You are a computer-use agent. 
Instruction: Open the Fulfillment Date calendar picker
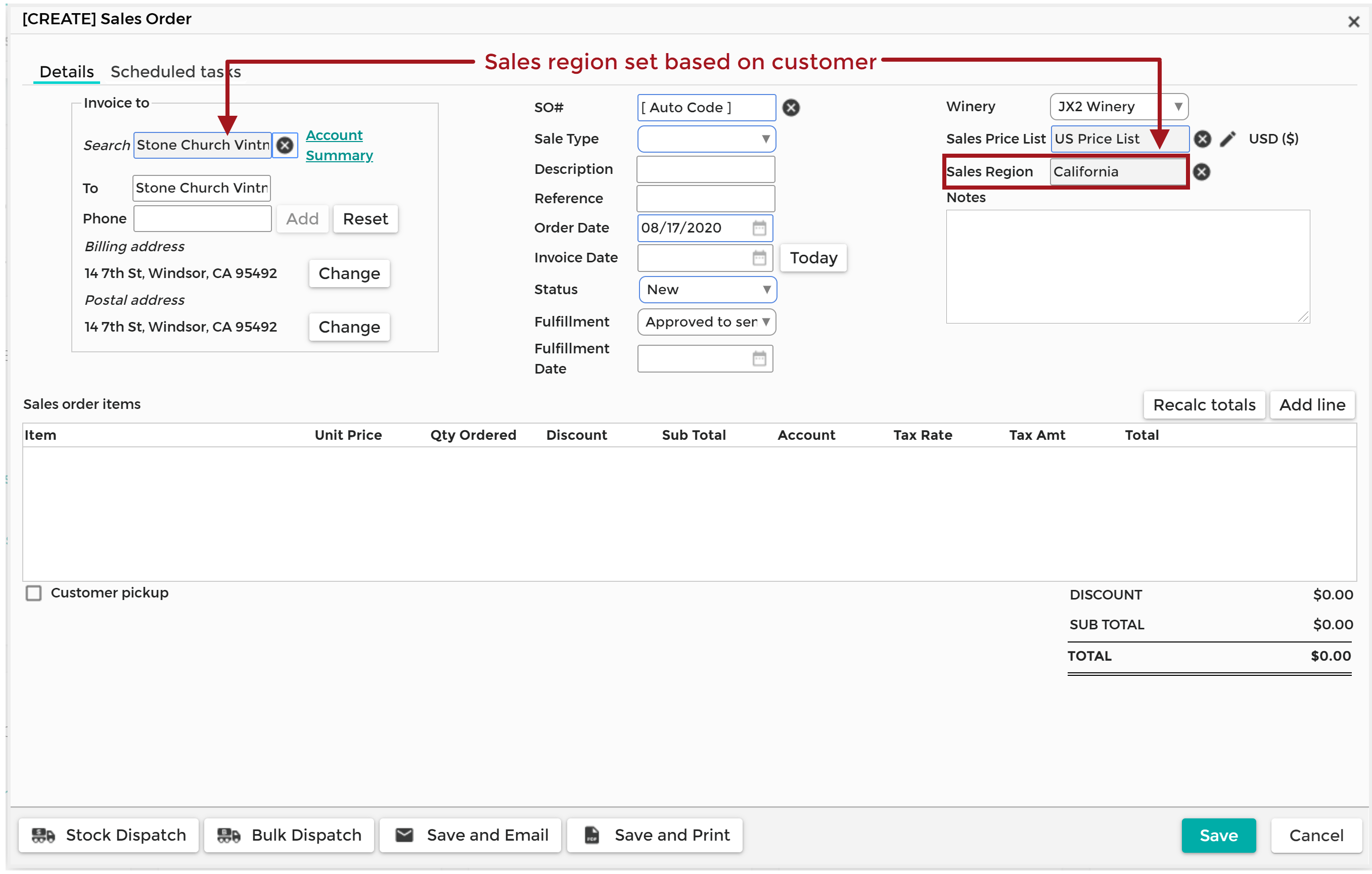click(x=759, y=358)
